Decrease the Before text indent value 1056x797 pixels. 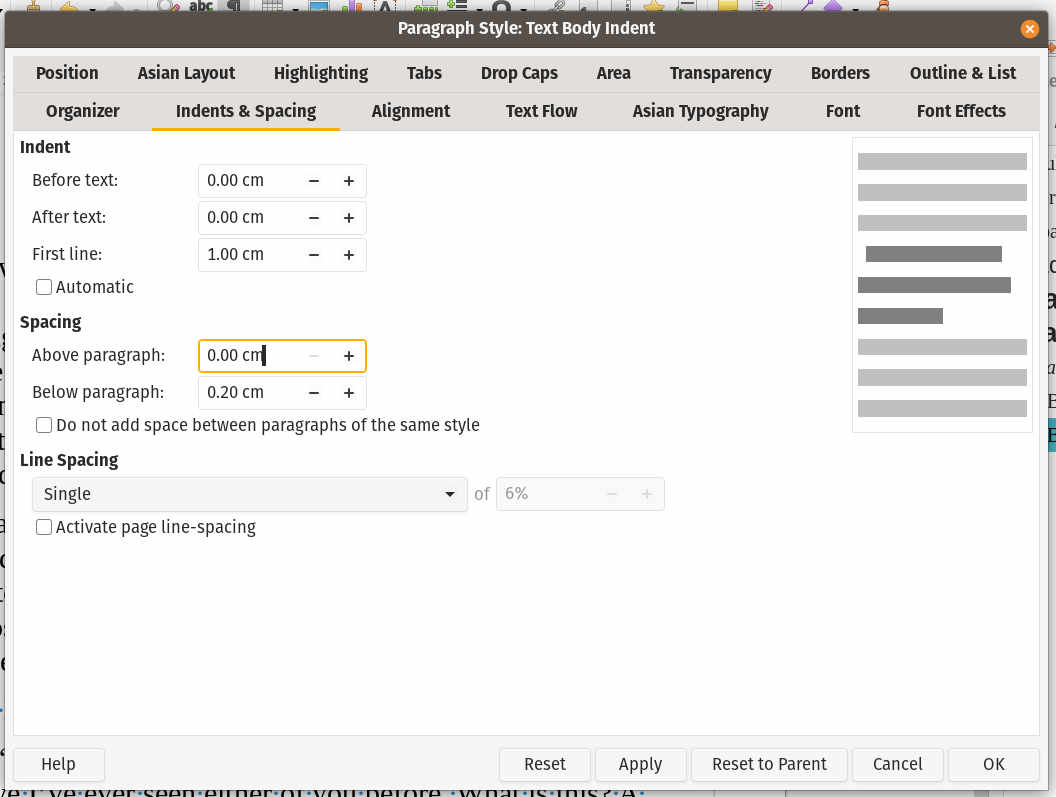[x=314, y=181]
